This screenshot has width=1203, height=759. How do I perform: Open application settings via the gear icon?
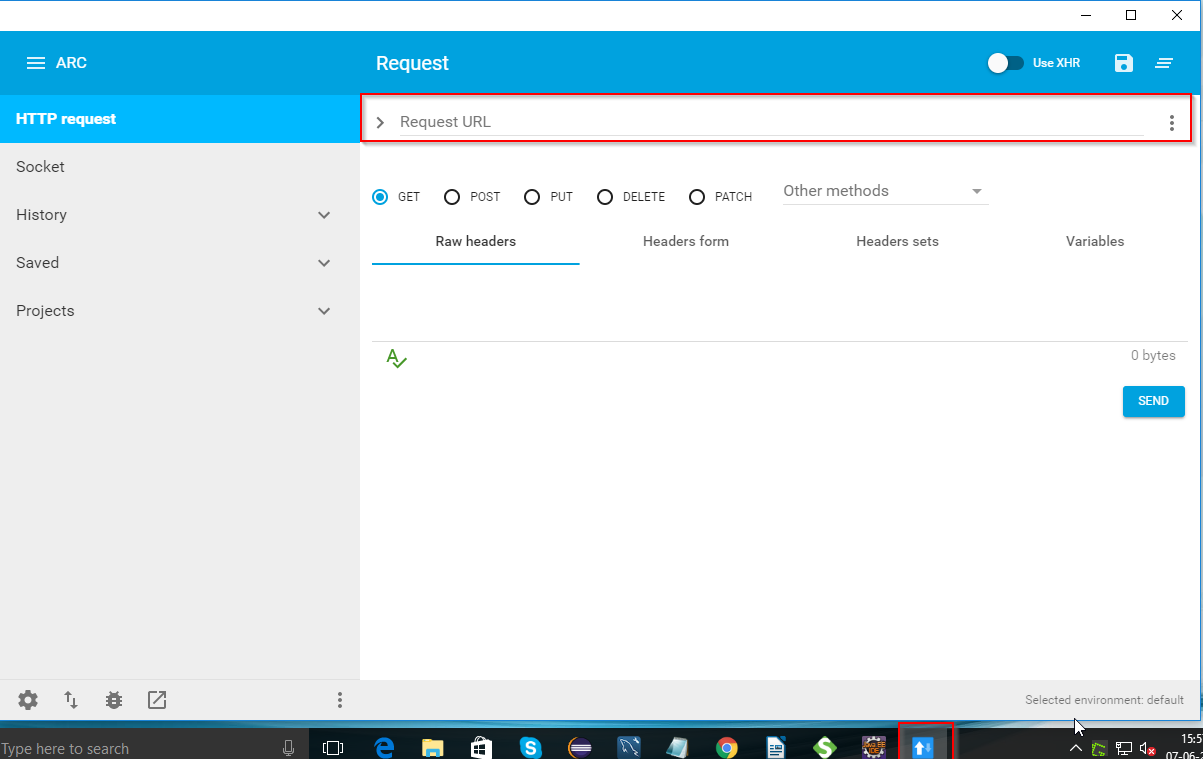coord(27,700)
